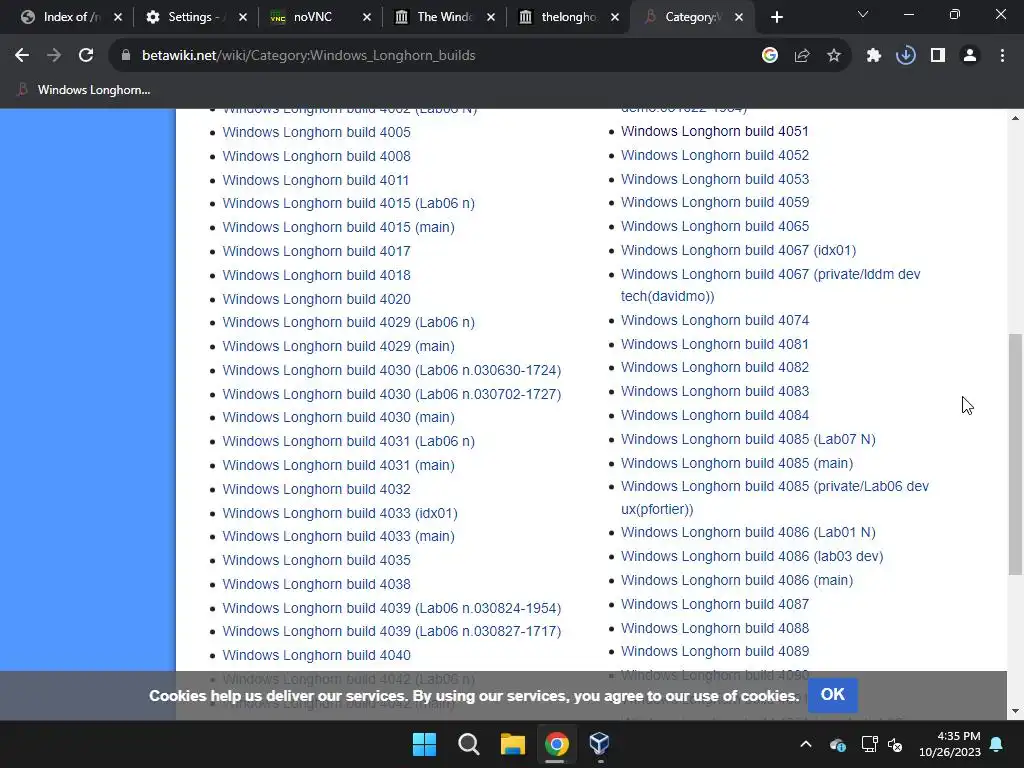This screenshot has width=1024, height=768.
Task: Open the Chrome profile avatar
Action: [x=970, y=56]
